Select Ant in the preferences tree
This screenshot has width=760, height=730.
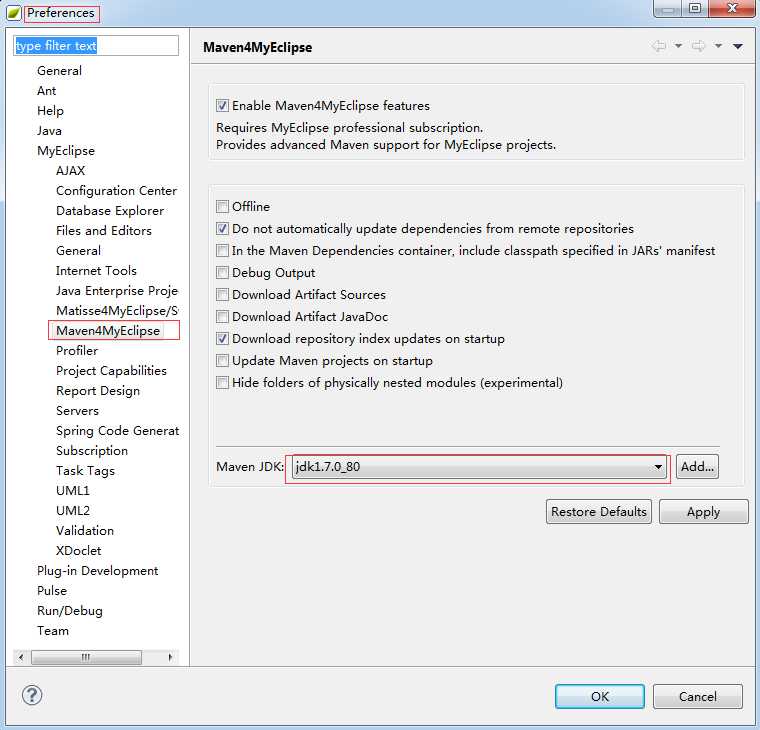coord(47,91)
